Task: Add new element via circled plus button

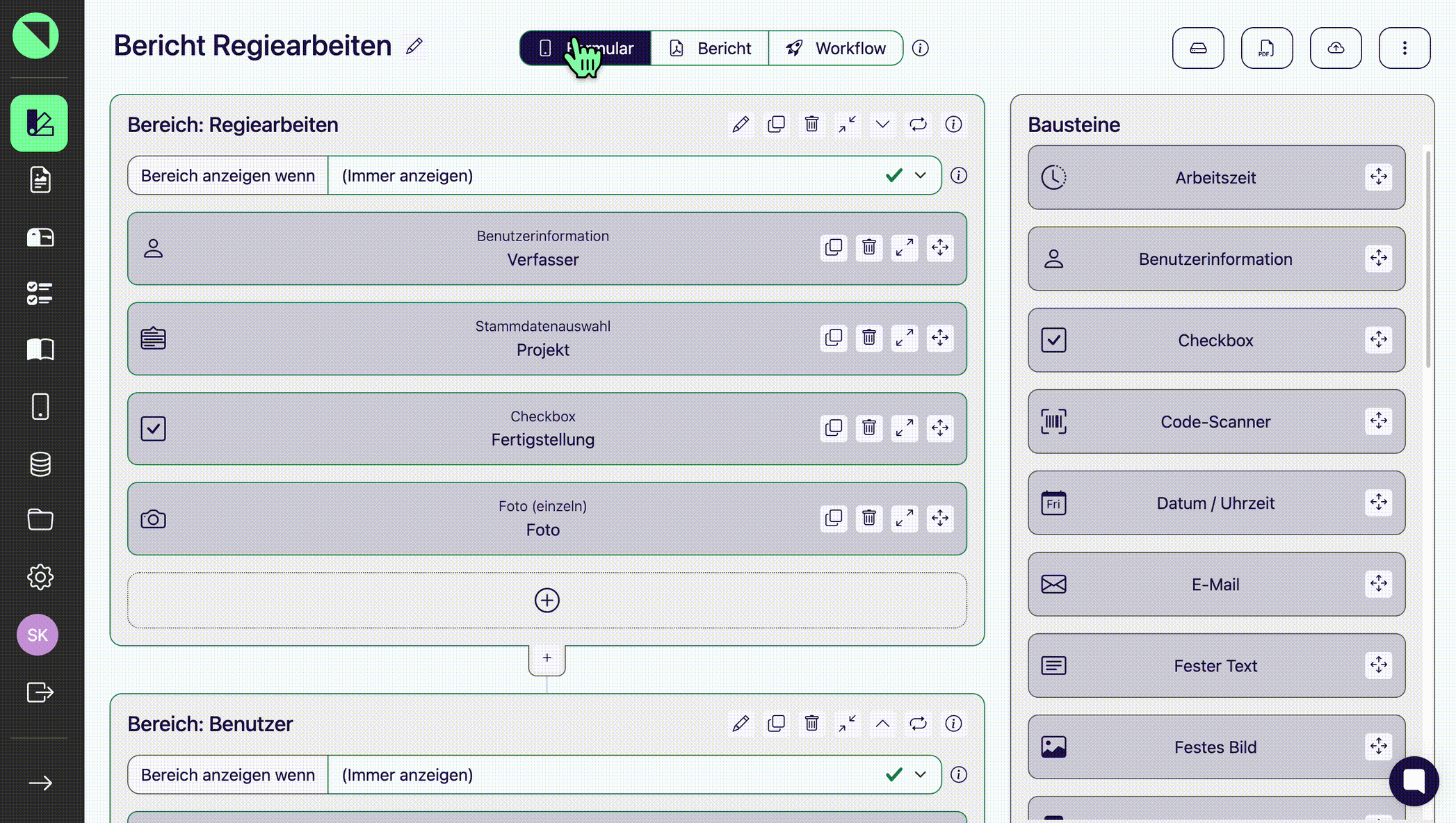Action: (547, 601)
